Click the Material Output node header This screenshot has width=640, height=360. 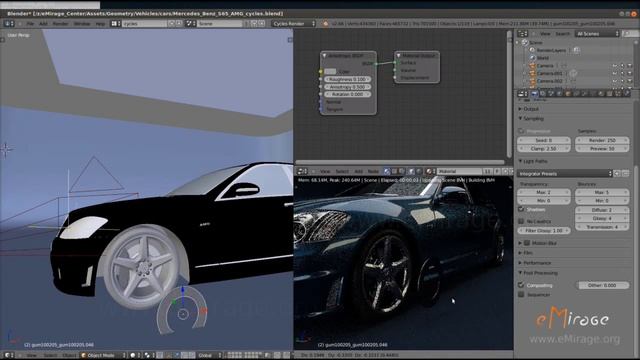point(417,55)
